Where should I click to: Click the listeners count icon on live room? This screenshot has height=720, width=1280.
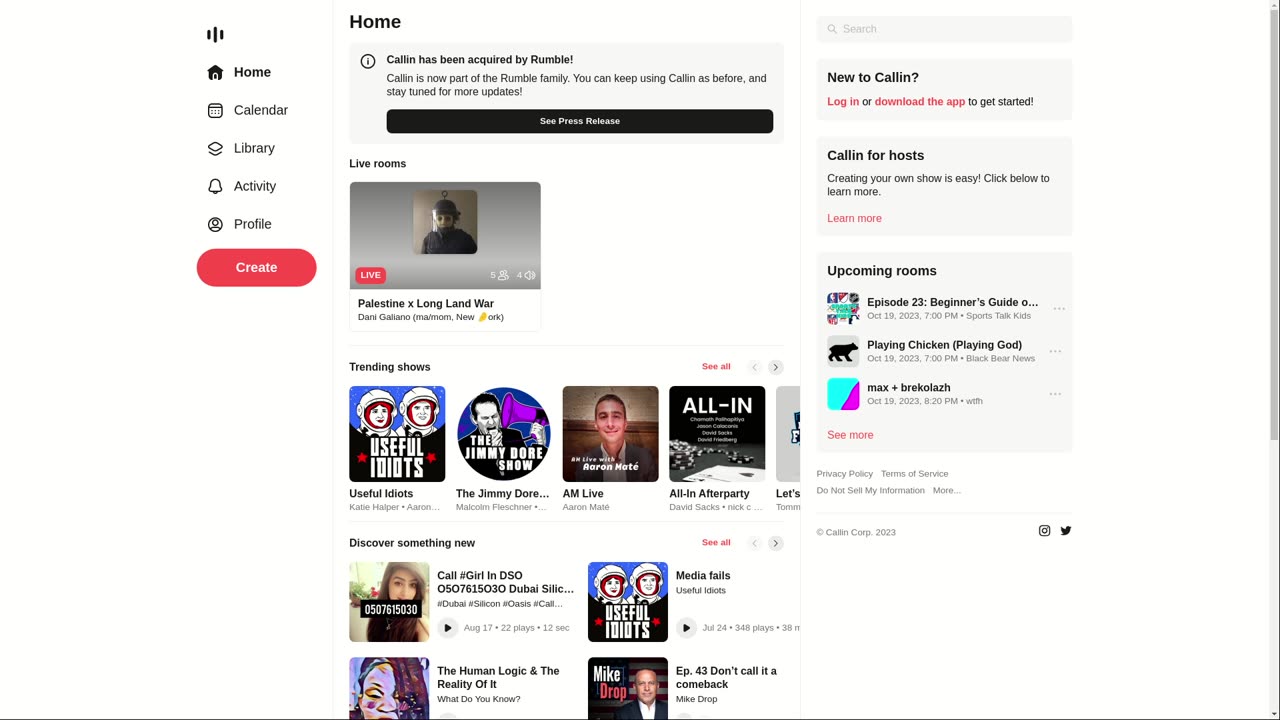(503, 275)
